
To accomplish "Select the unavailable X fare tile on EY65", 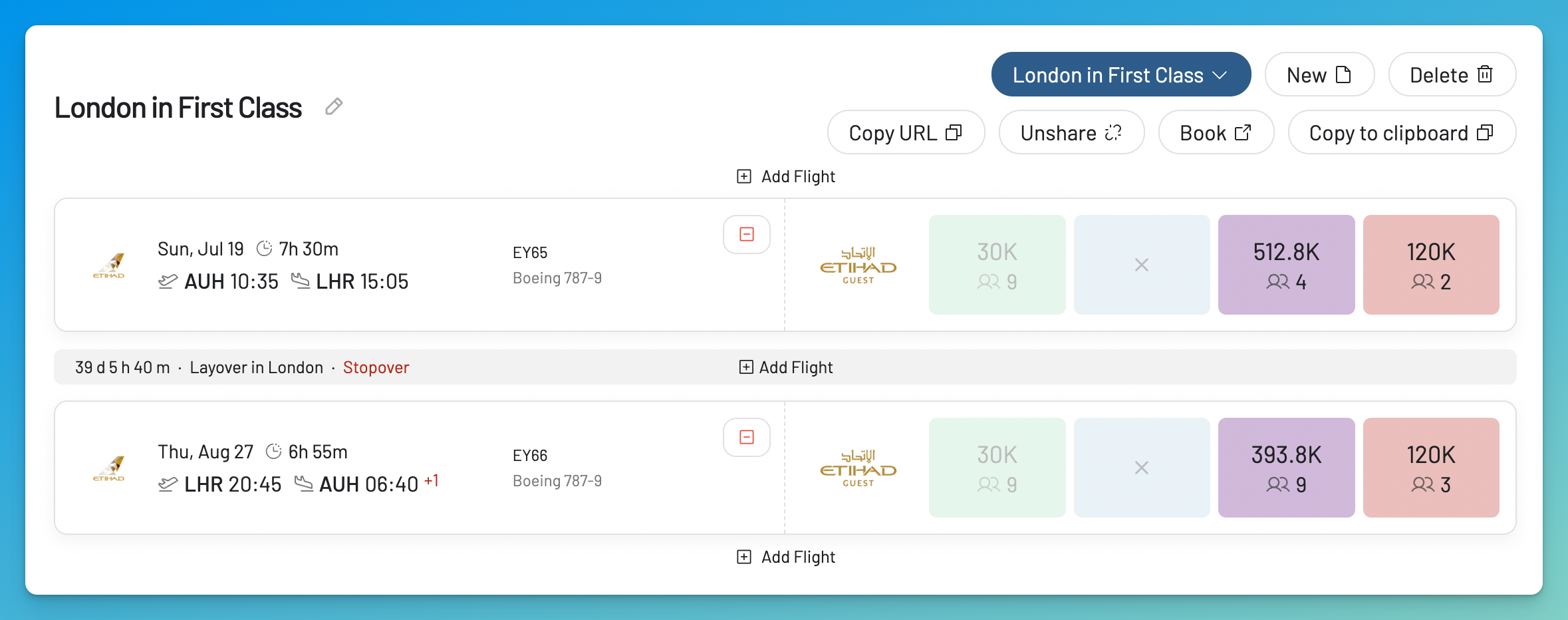I will [1142, 265].
